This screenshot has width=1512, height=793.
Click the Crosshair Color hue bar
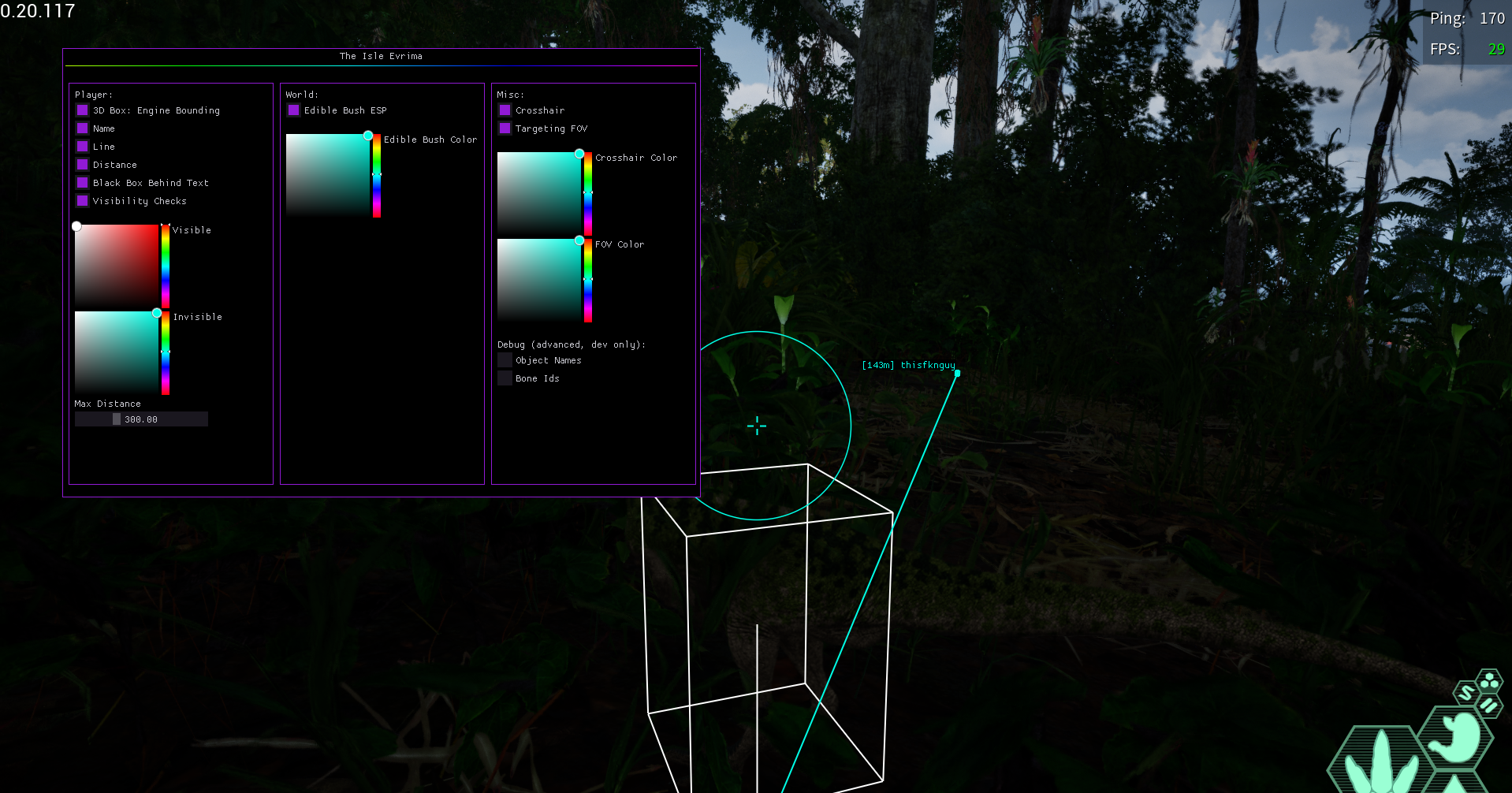click(588, 193)
